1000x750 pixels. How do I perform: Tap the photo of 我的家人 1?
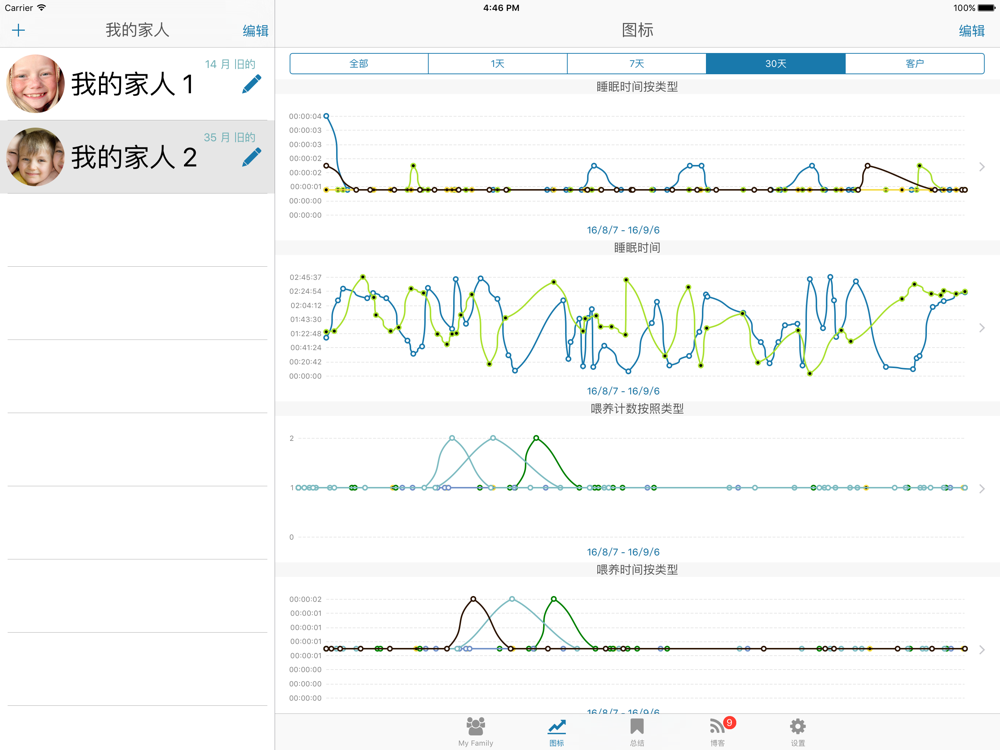(36, 84)
